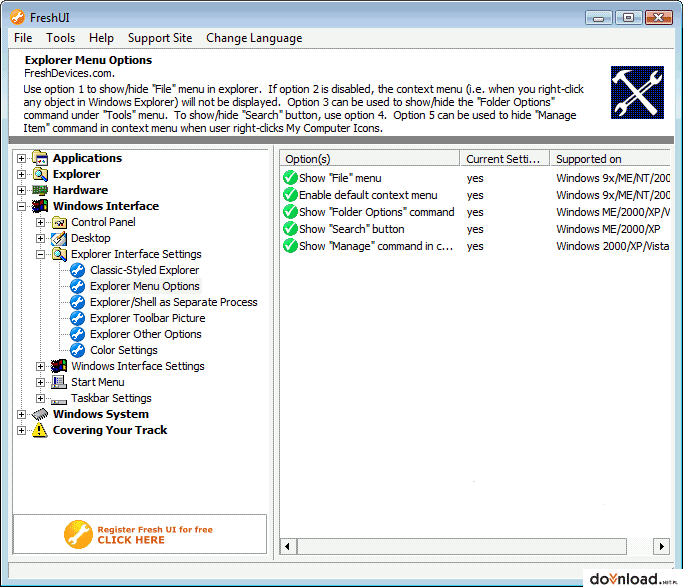Click the Applications folder icon in tree
Screen dimensions: 683x588
tap(40, 159)
